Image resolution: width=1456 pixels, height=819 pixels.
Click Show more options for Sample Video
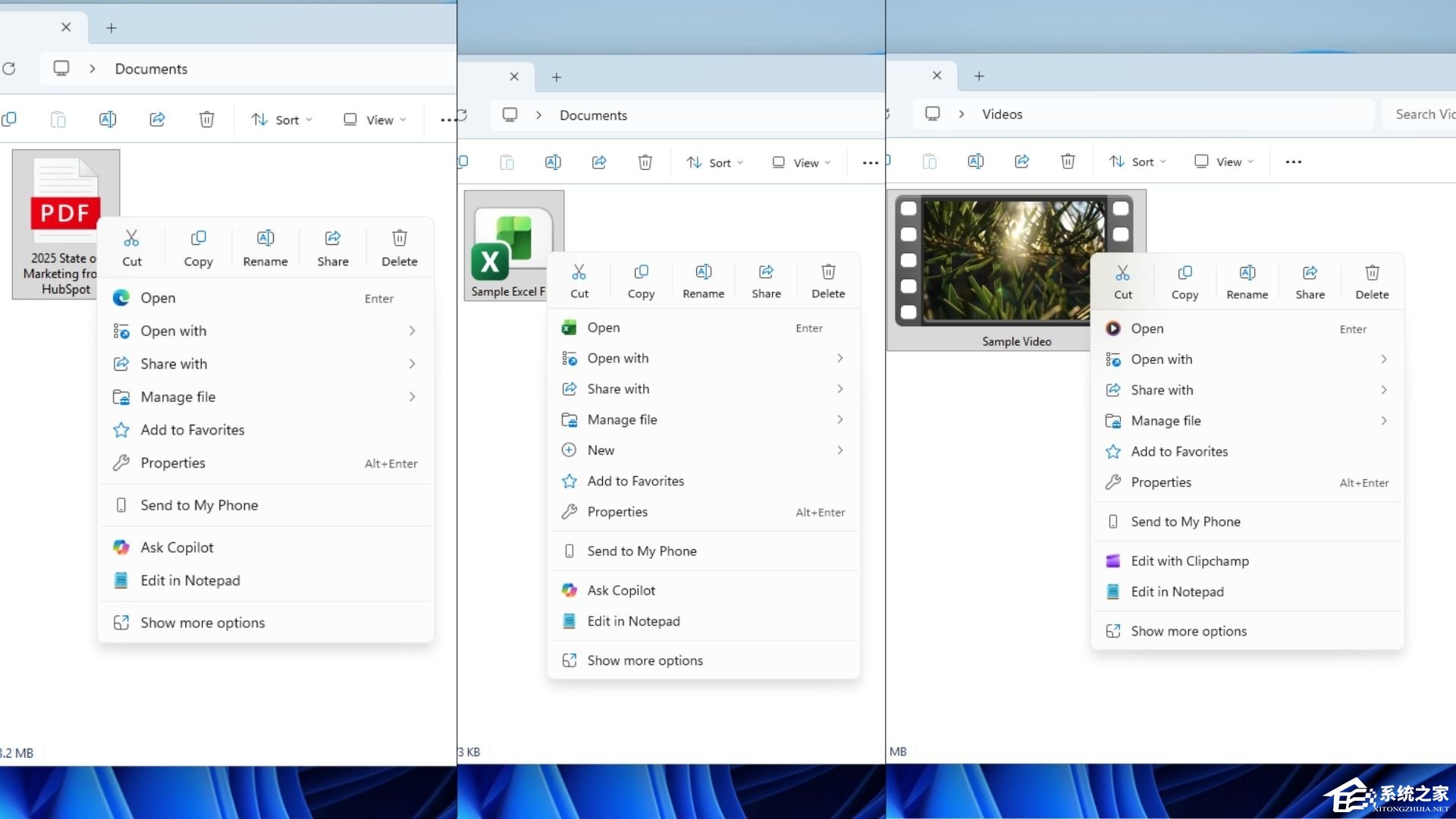click(1188, 630)
